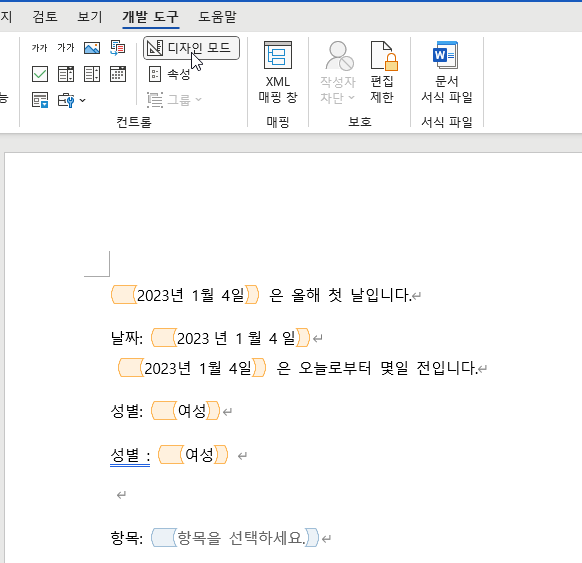Open the XML 매핑 창 pane
The width and height of the screenshot is (582, 563).
tap(278, 72)
